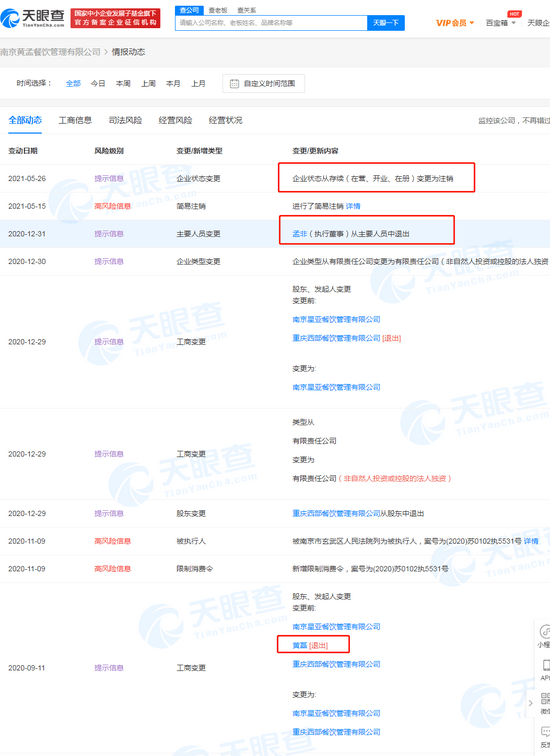Click the red official credit agency banner
The image size is (550, 756).
115,18
